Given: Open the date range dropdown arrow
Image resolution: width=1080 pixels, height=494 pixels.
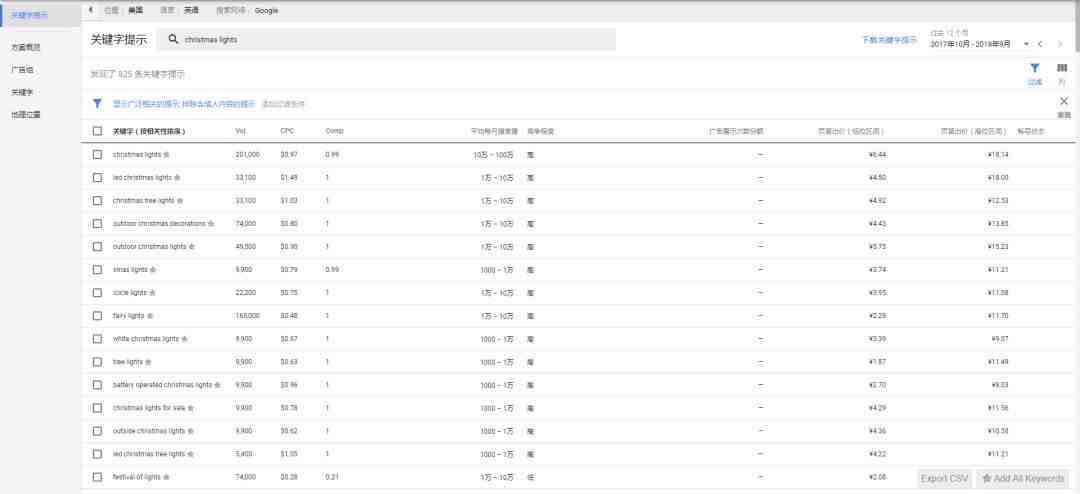Looking at the screenshot, I should (1026, 44).
